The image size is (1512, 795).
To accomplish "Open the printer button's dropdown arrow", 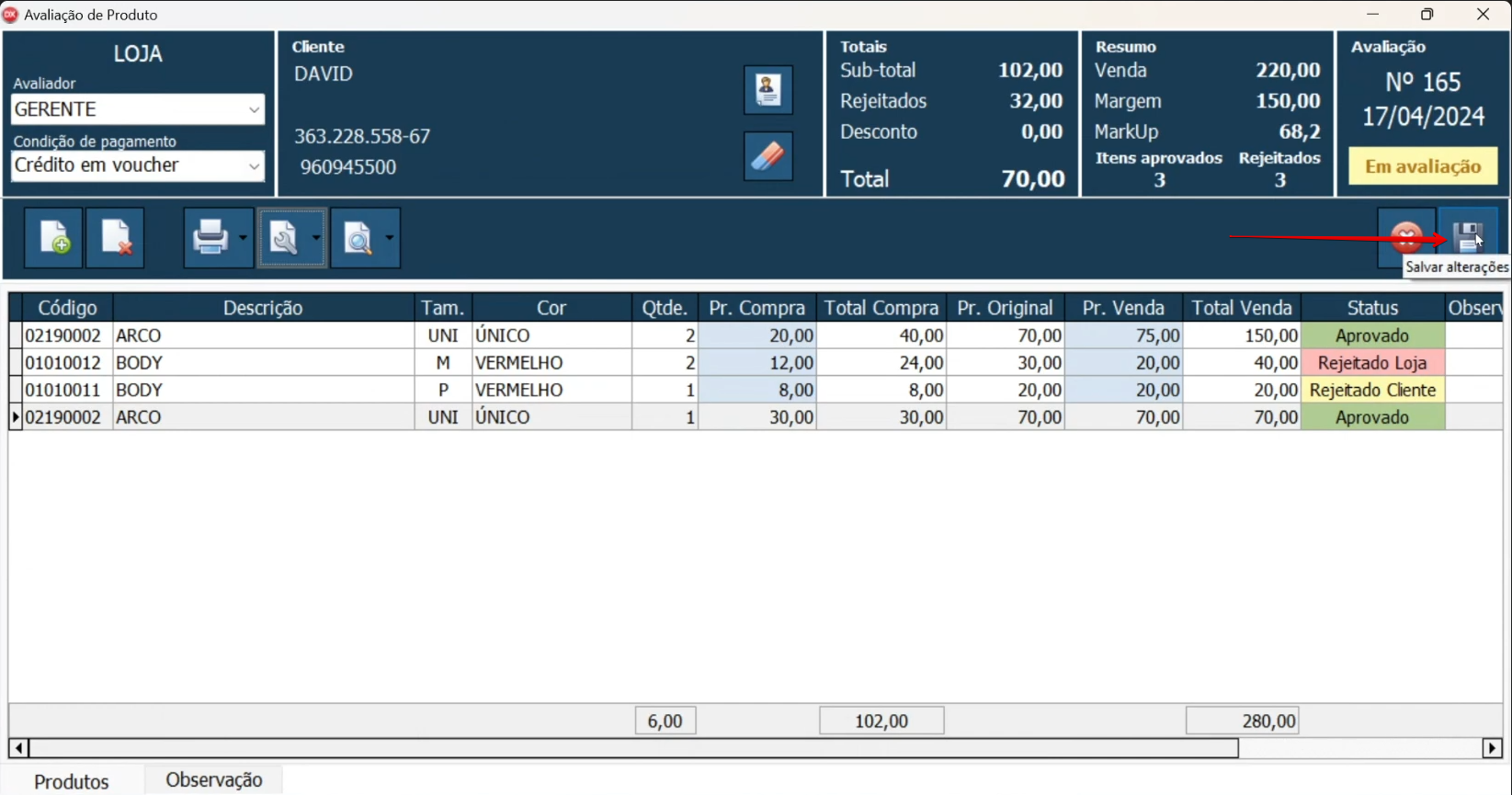I will 244,238.
